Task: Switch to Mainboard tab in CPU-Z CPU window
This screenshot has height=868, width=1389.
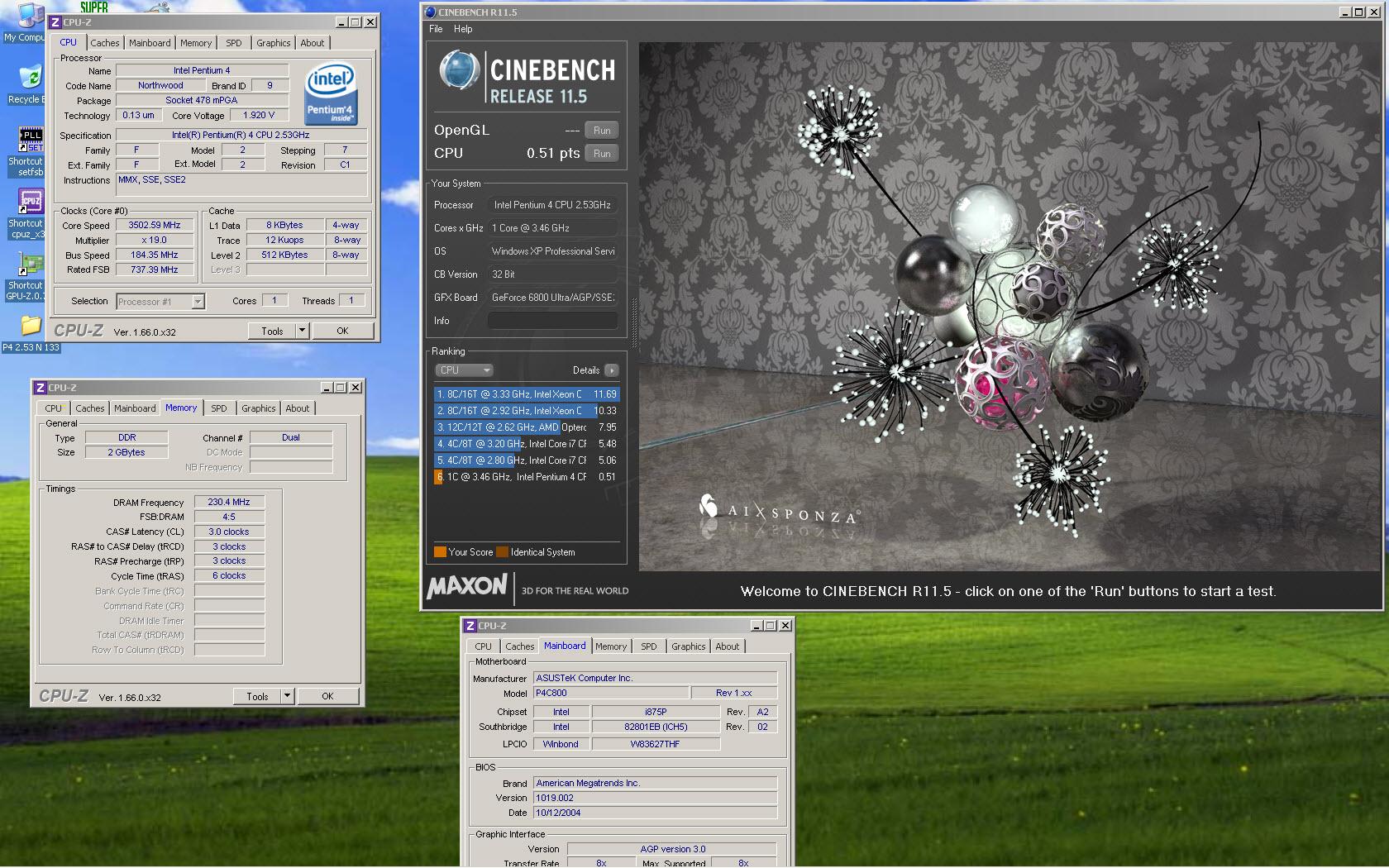Action: coord(150,43)
